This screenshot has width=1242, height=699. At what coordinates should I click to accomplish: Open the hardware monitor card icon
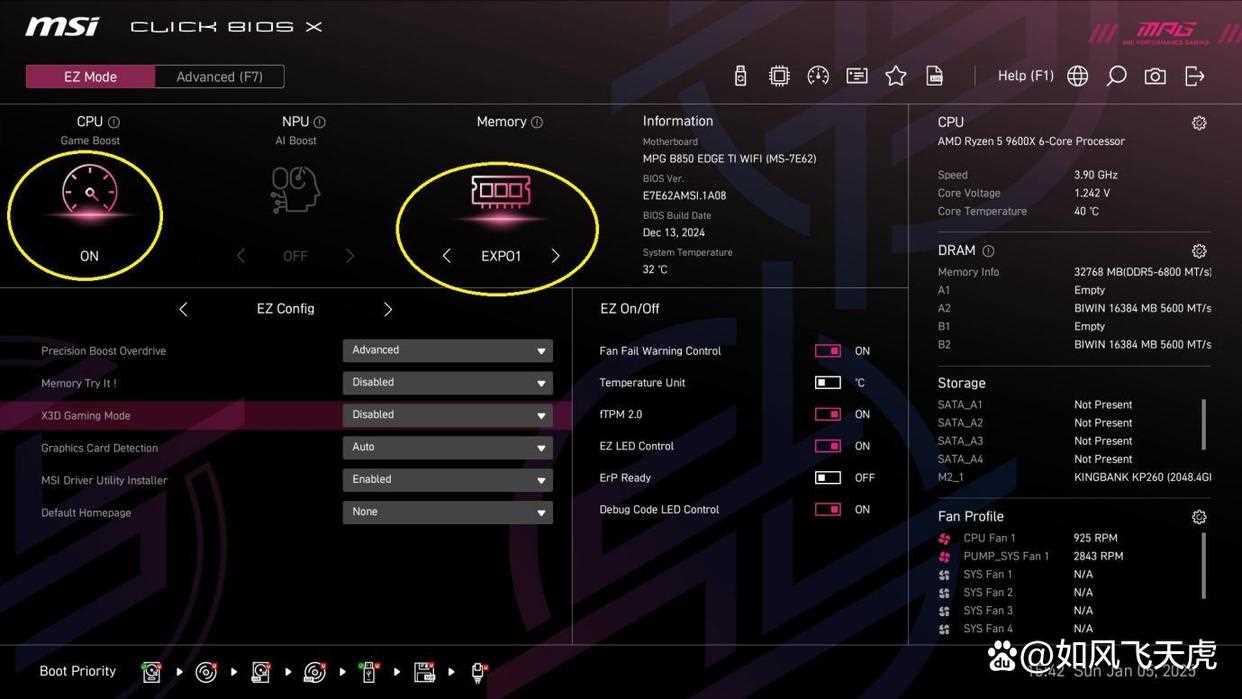pyautogui.click(x=857, y=76)
